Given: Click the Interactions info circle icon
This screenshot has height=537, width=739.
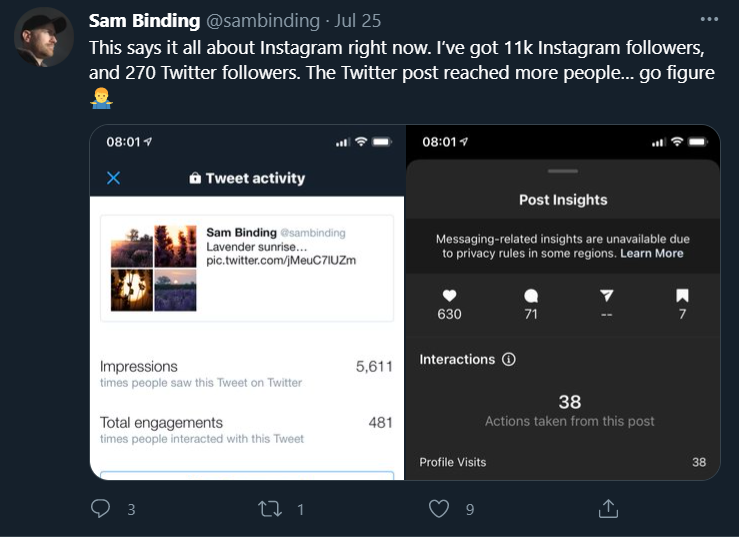Looking at the screenshot, I should (509, 359).
